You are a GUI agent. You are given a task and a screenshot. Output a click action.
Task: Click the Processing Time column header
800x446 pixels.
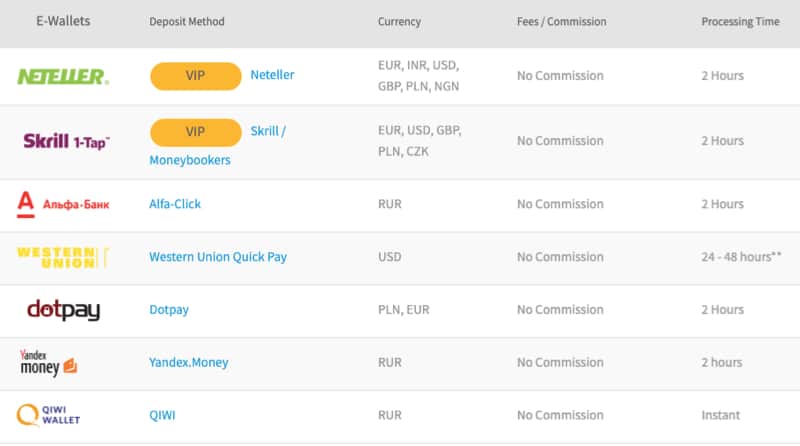coord(740,22)
